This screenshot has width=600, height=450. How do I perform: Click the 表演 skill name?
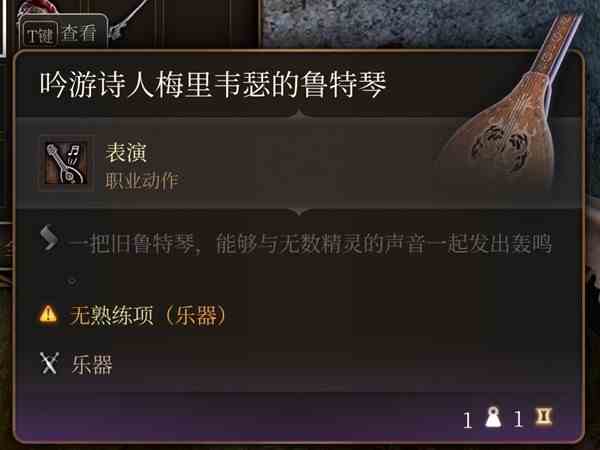coord(126,153)
